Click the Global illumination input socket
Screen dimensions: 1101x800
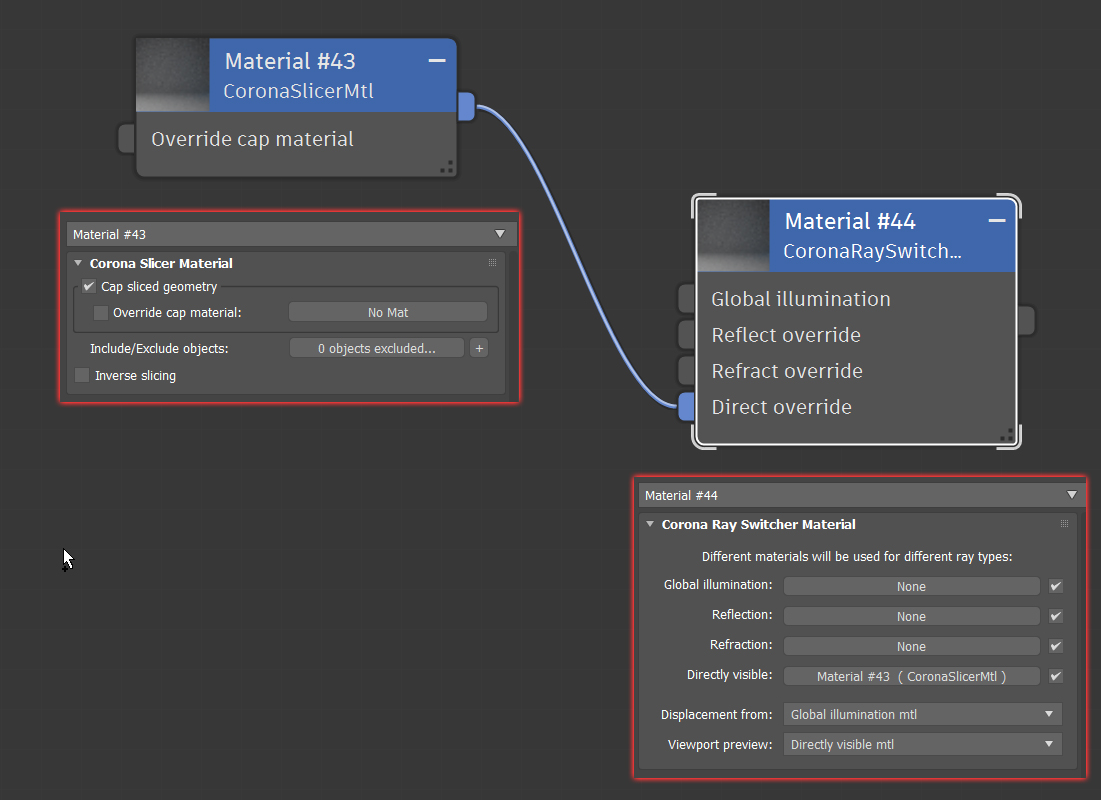pos(687,299)
